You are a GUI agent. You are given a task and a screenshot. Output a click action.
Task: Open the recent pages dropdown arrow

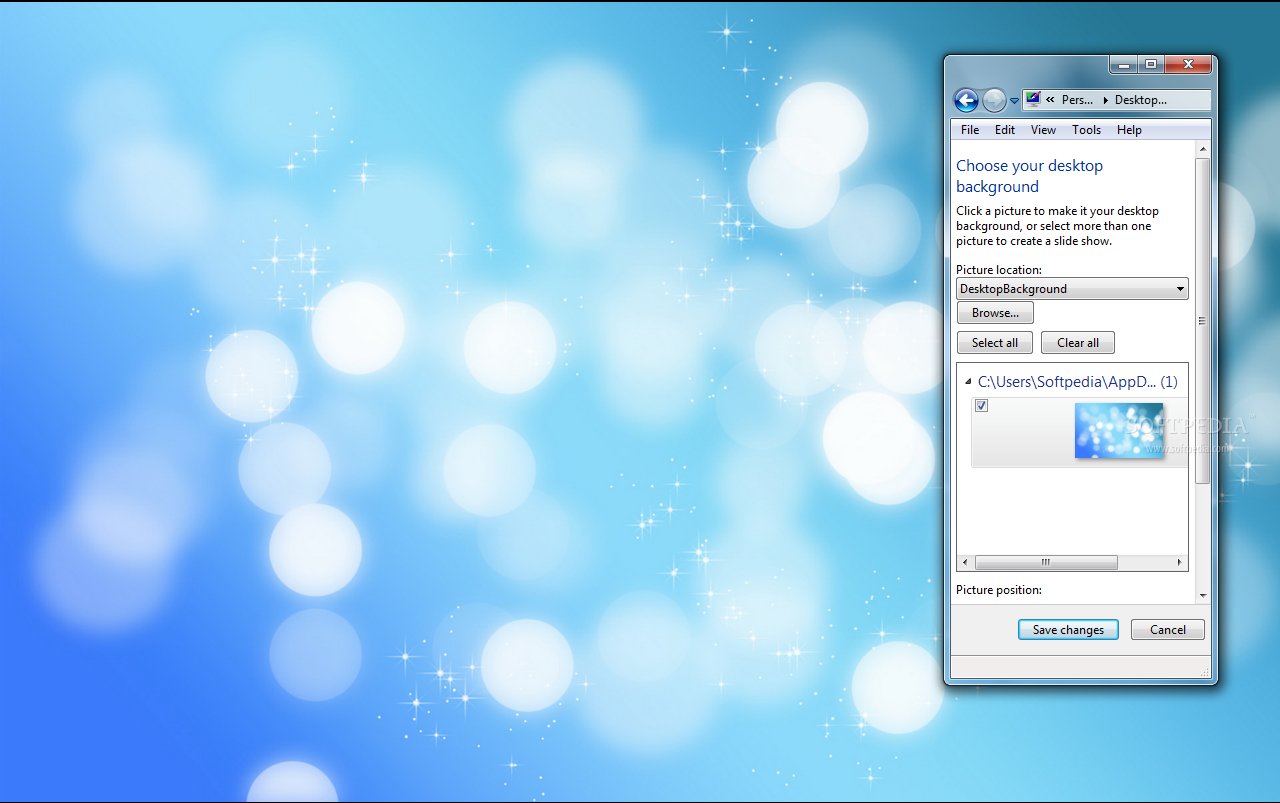click(1014, 101)
